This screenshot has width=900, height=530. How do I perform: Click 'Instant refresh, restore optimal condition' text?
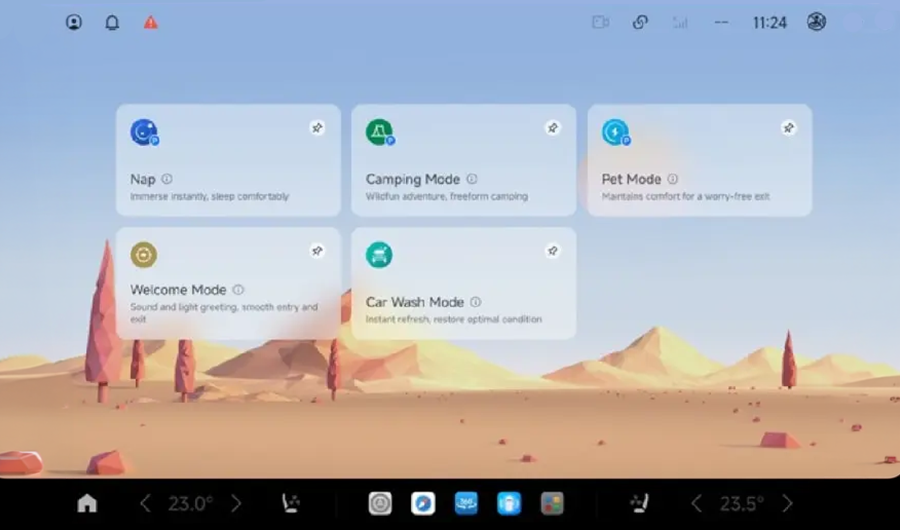pos(453,319)
